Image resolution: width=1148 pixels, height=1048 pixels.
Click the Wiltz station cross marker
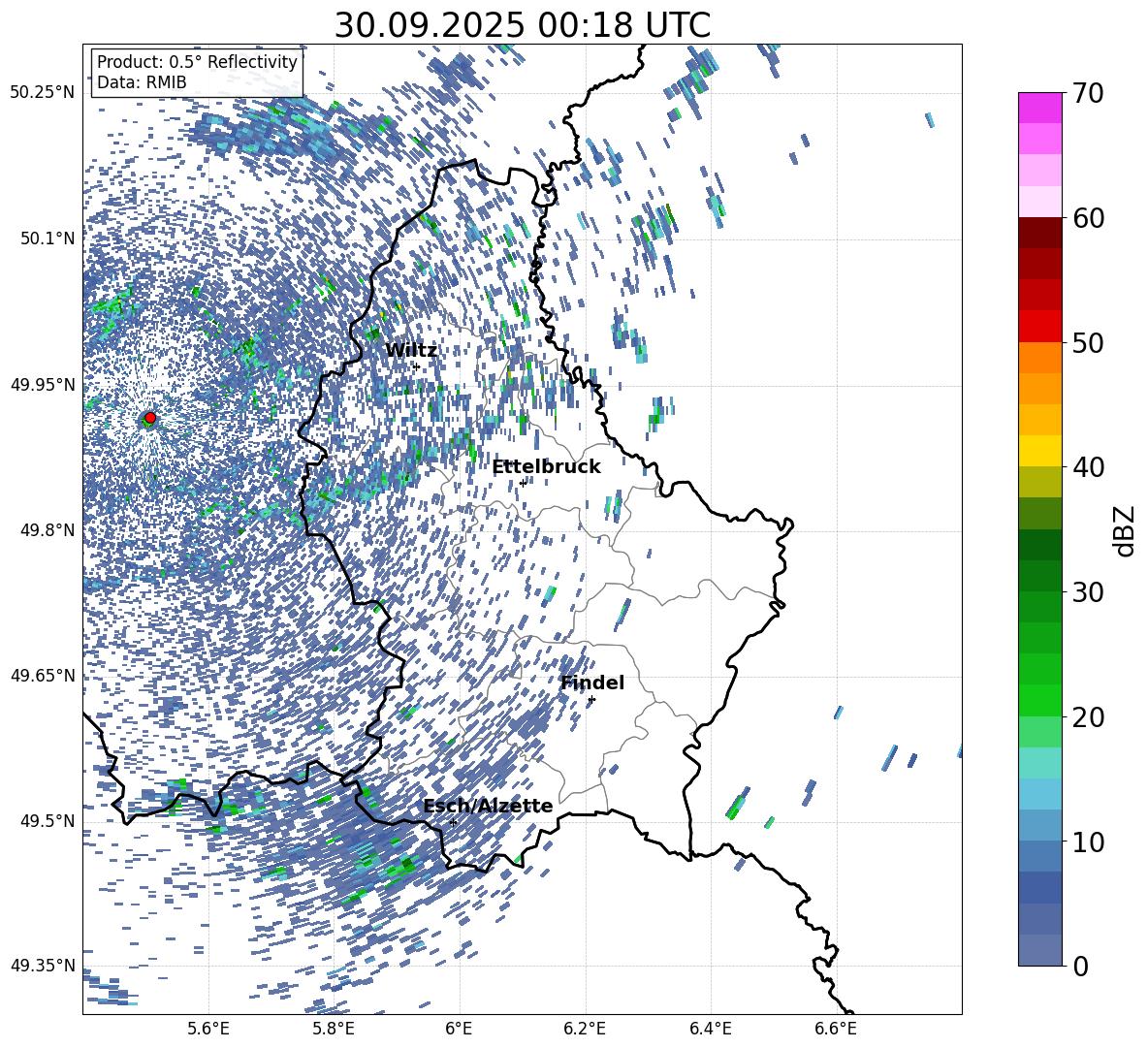417,366
